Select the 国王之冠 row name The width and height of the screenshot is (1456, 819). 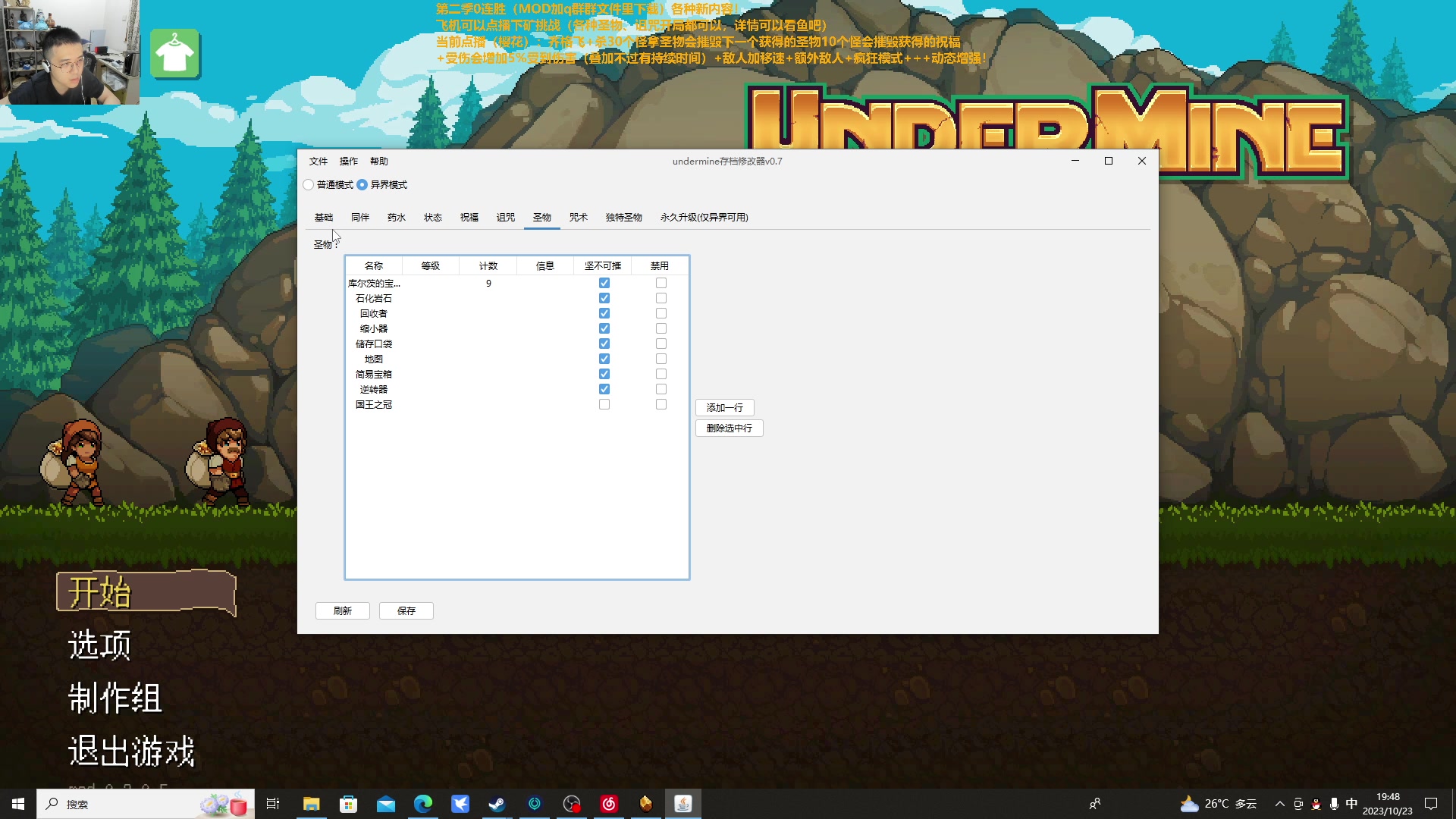tap(374, 405)
